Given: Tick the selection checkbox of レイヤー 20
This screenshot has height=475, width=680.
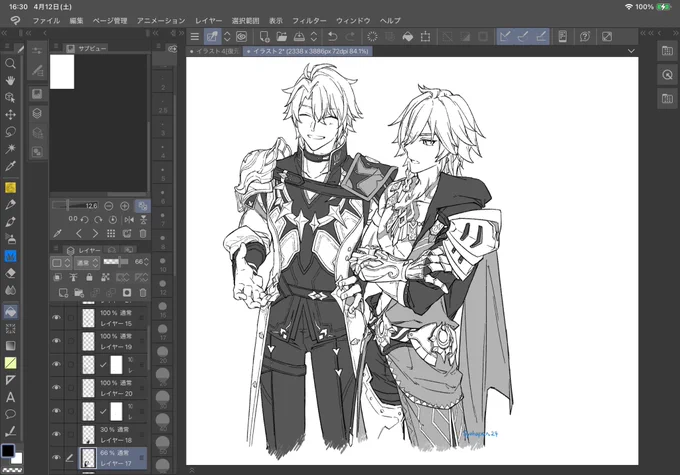Looking at the screenshot, I should (x=71, y=388).
